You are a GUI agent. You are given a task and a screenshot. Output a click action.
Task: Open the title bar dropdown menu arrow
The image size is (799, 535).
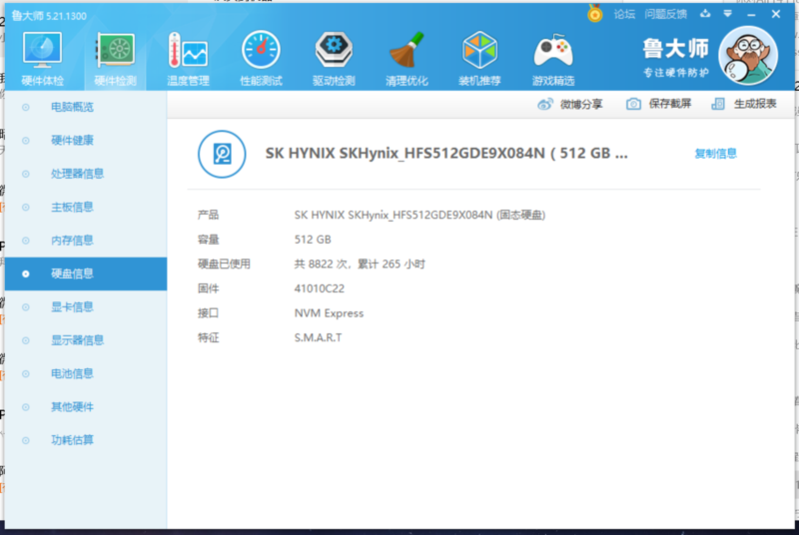pos(727,14)
